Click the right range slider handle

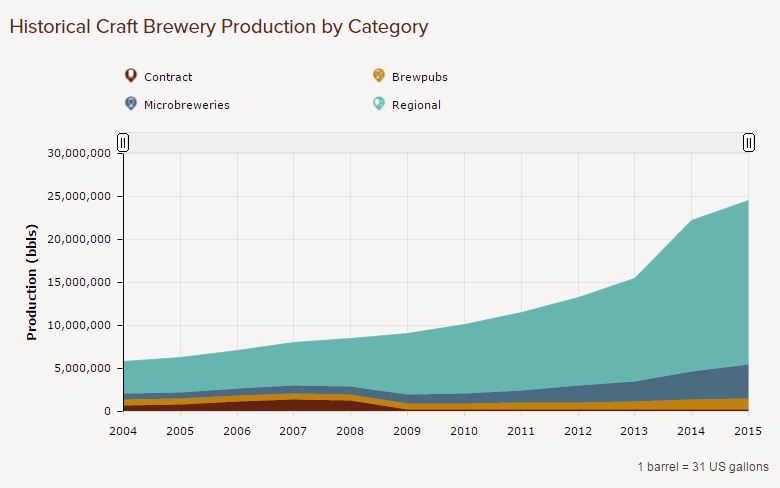pyautogui.click(x=749, y=143)
